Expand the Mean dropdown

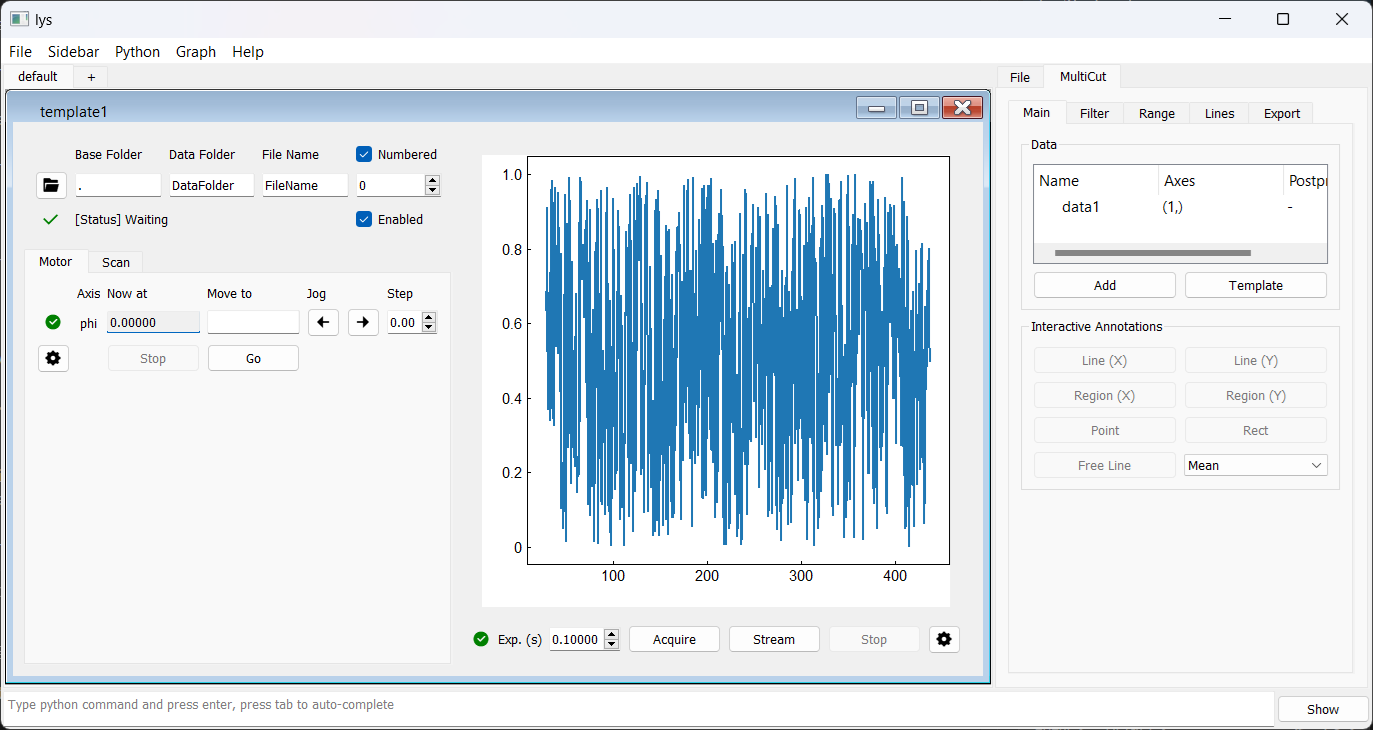coord(1315,465)
